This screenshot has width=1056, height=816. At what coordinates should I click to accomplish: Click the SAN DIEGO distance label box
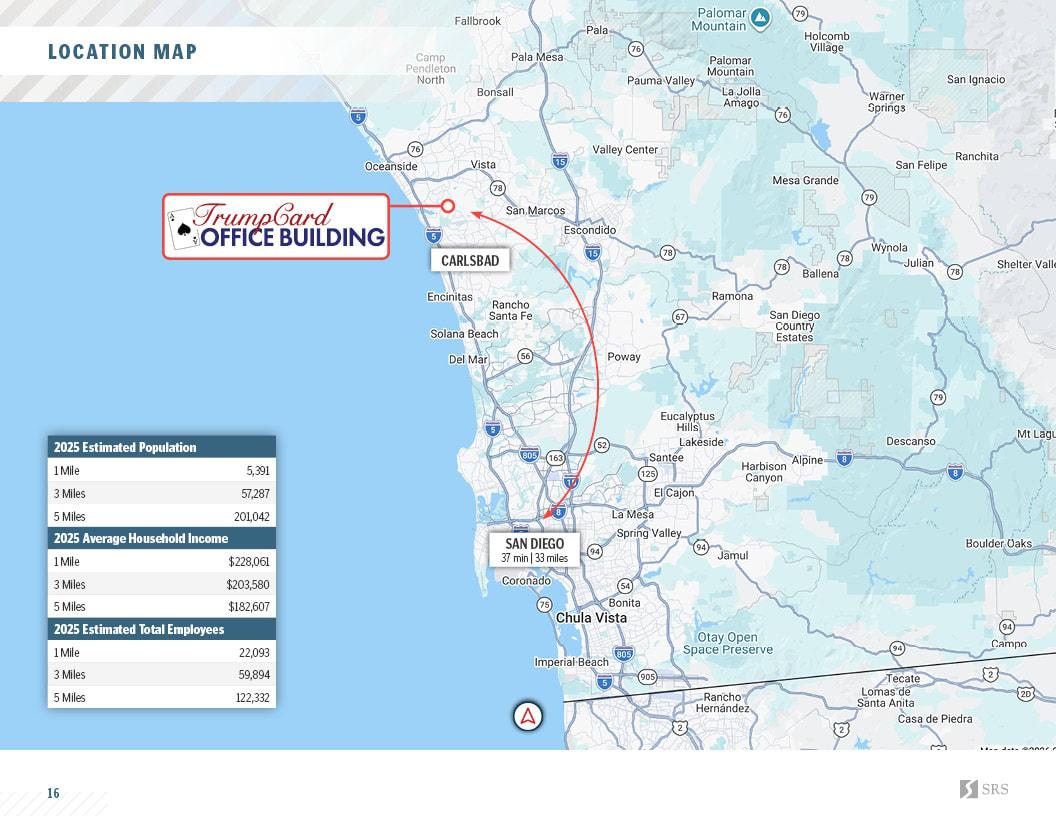point(535,549)
